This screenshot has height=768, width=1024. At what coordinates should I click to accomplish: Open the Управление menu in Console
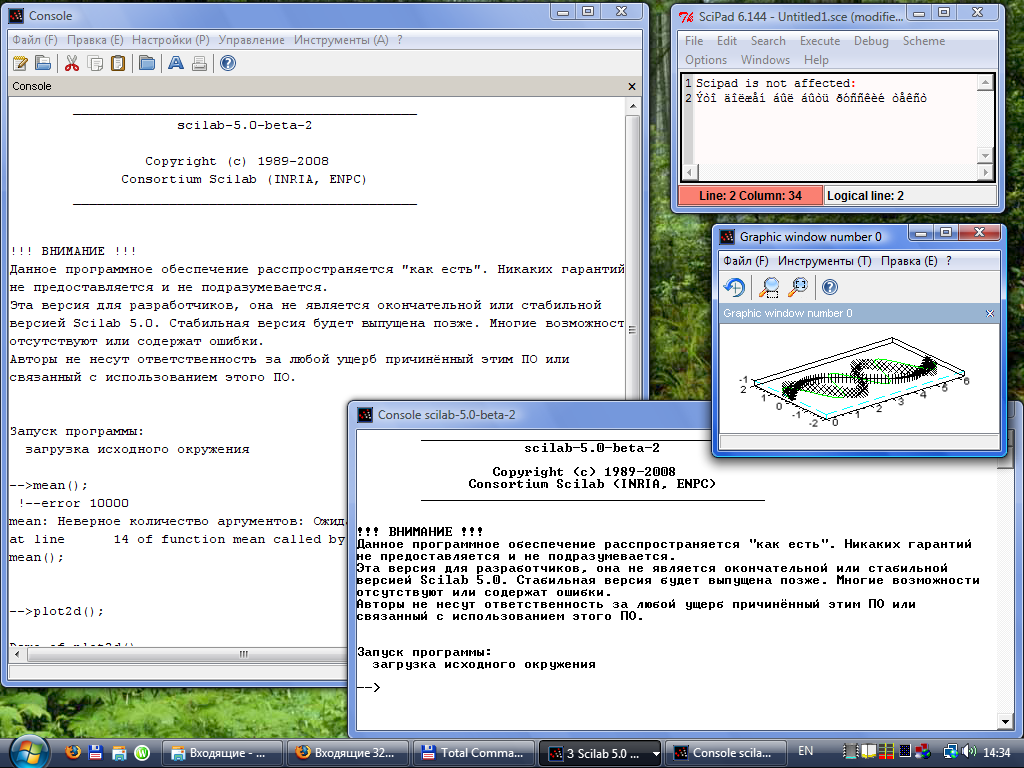(251, 40)
